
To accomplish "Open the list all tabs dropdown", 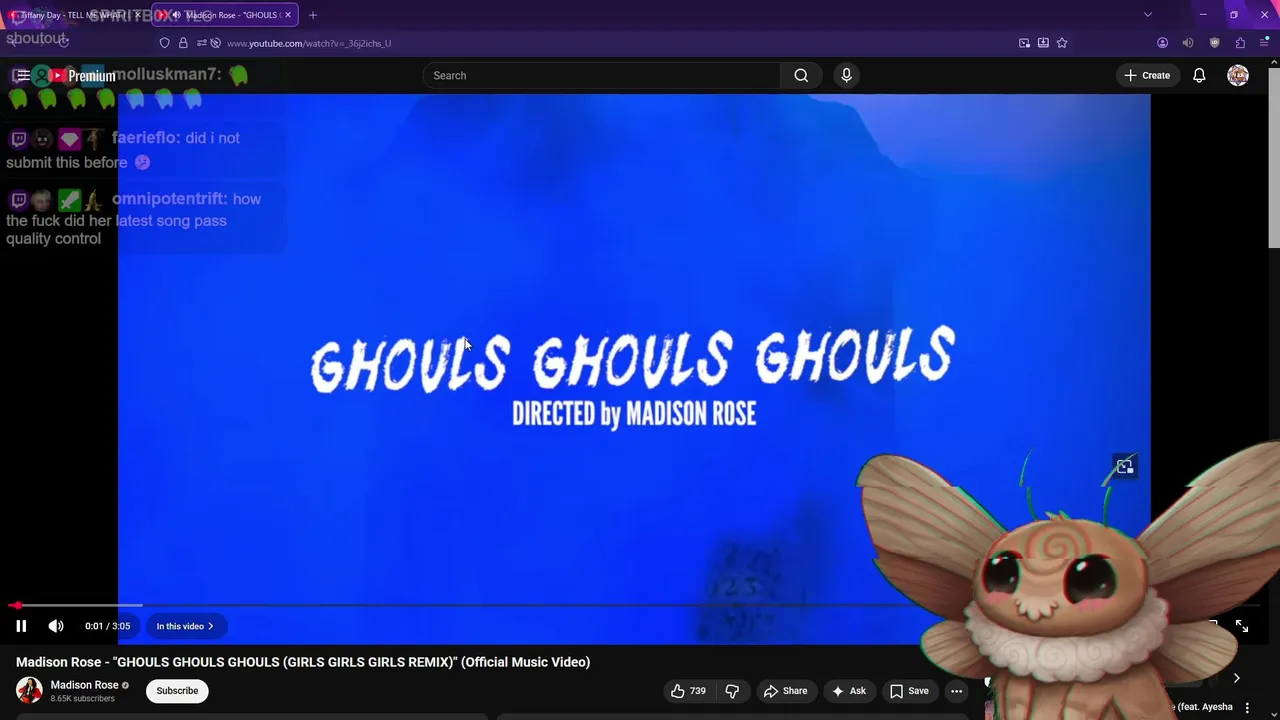I will (1148, 15).
